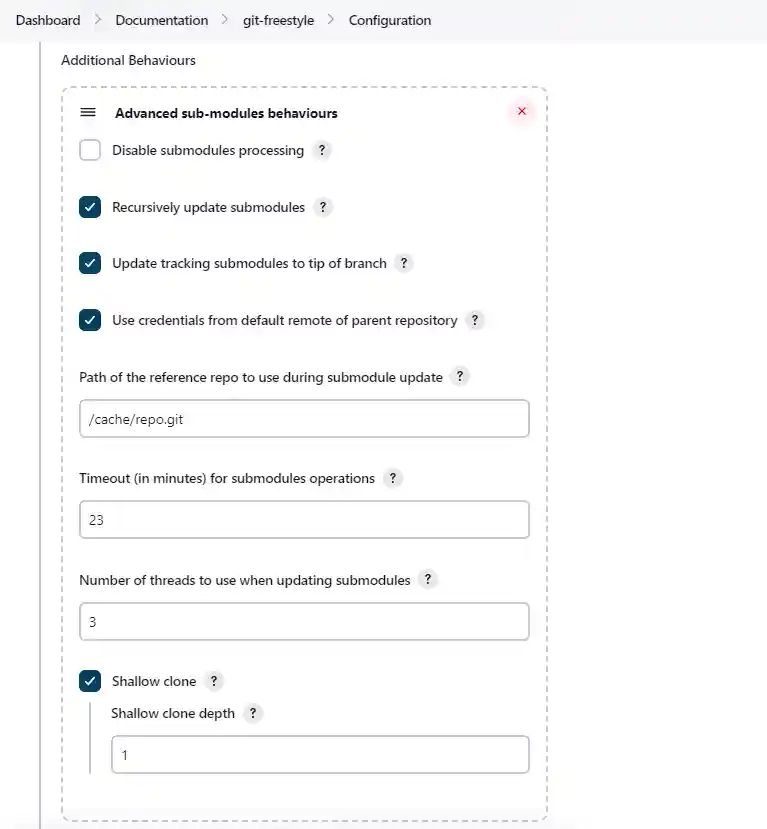This screenshot has width=767, height=829.
Task: Uncheck Use credentials from default remote
Action: 90,320
